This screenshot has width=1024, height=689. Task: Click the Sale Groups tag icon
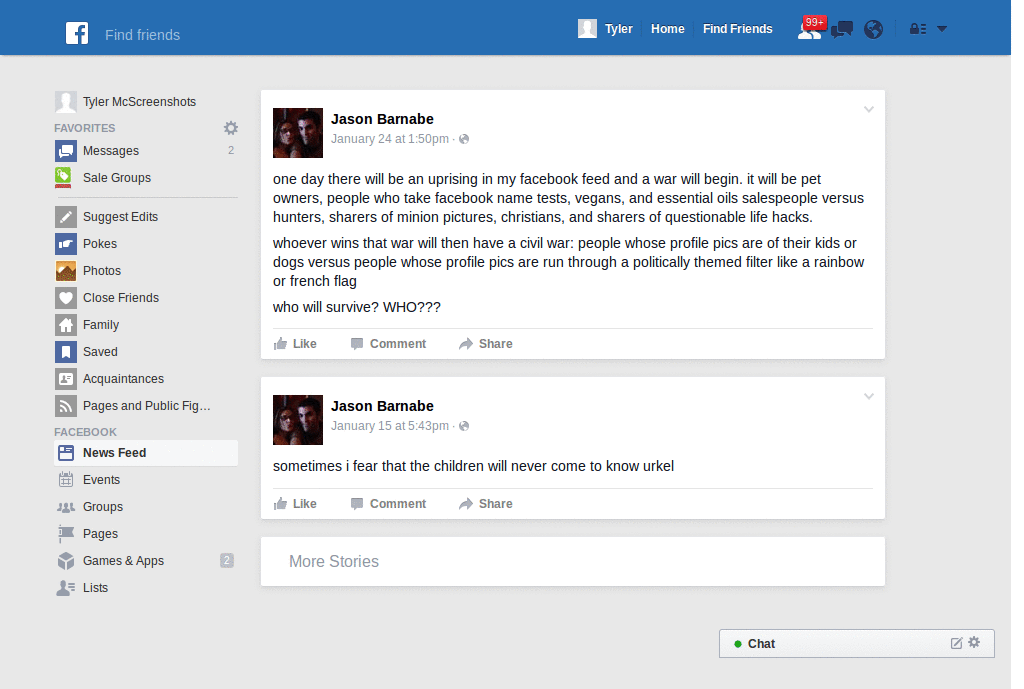coord(63,178)
